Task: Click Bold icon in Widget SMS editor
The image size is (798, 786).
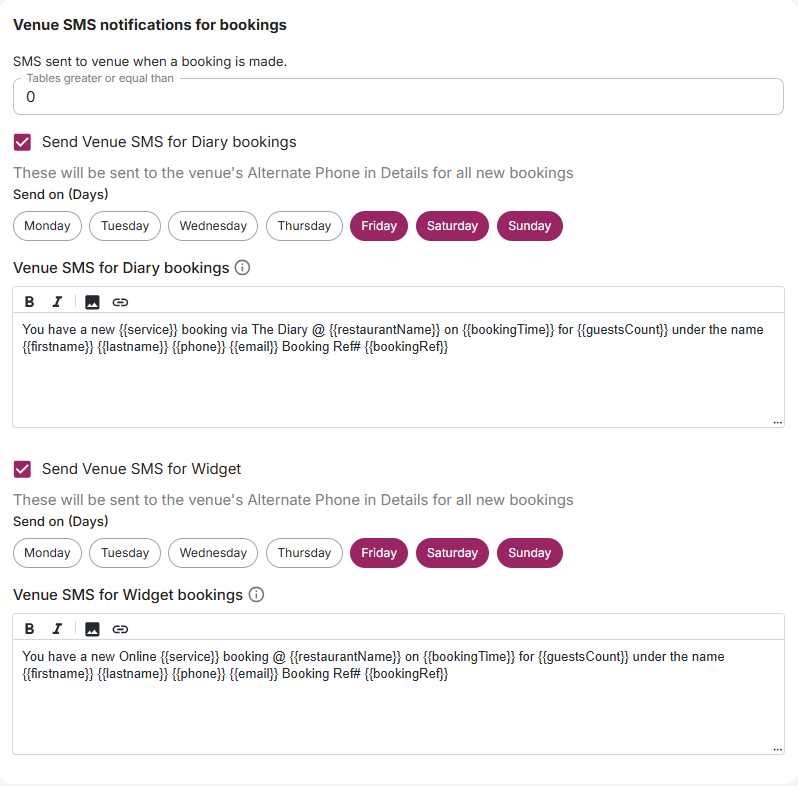Action: (29, 629)
